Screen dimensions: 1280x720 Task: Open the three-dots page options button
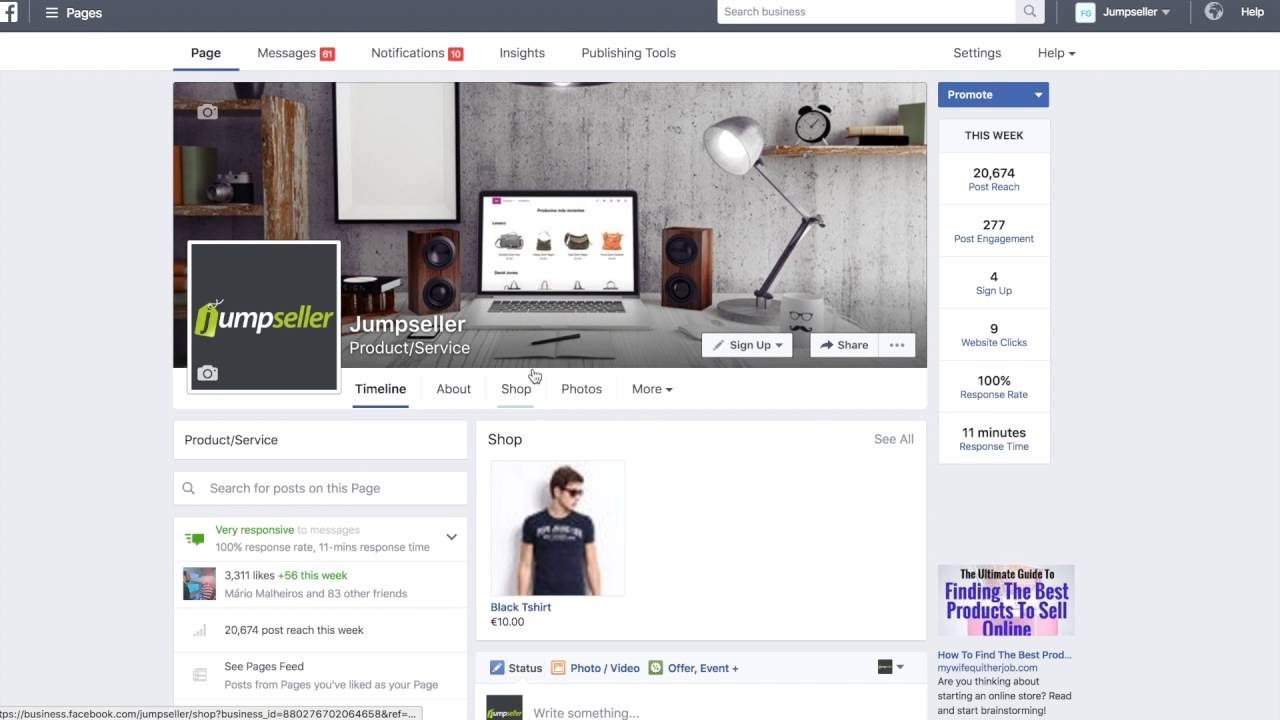tap(897, 345)
